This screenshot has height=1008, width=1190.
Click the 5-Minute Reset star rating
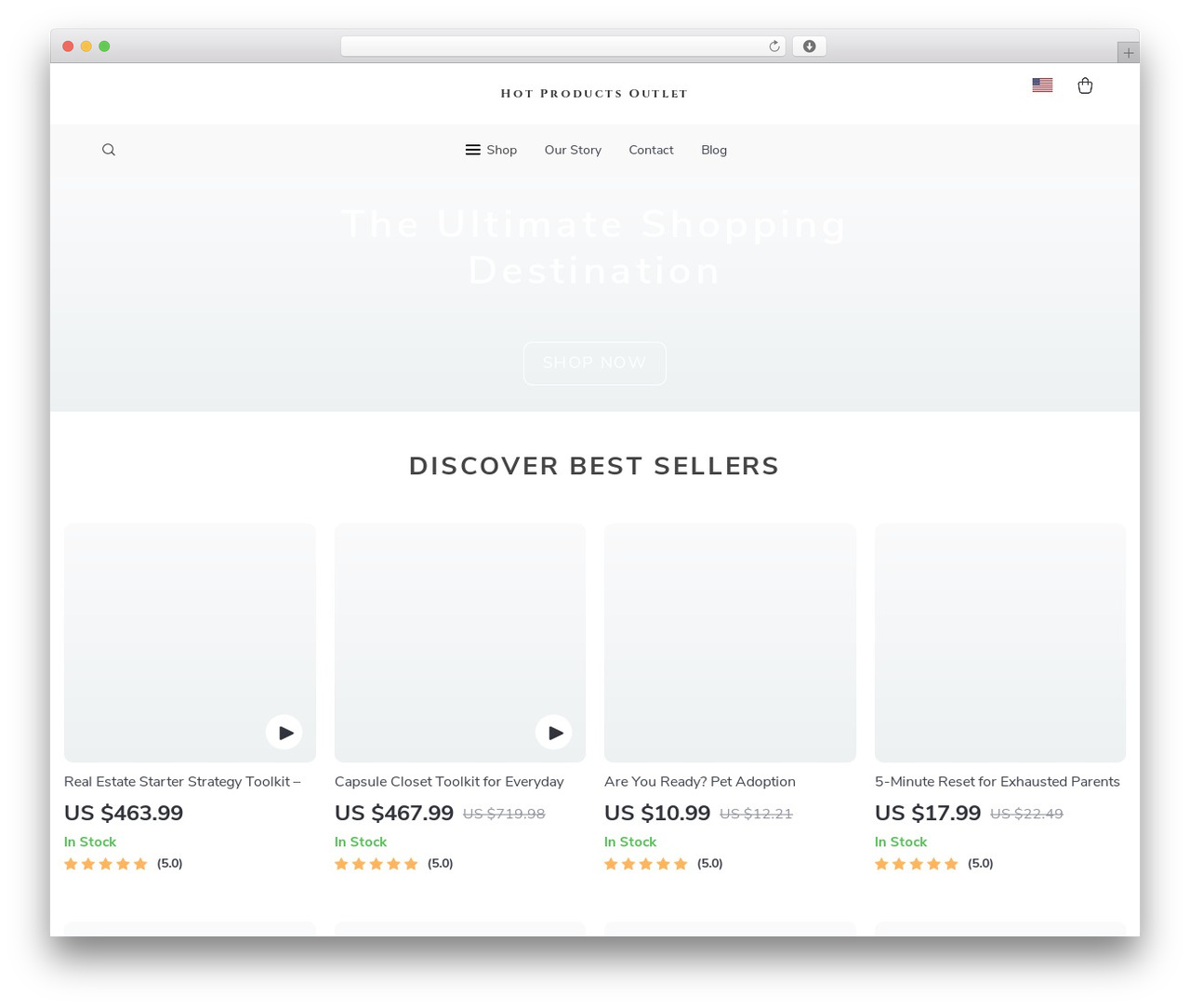click(917, 864)
